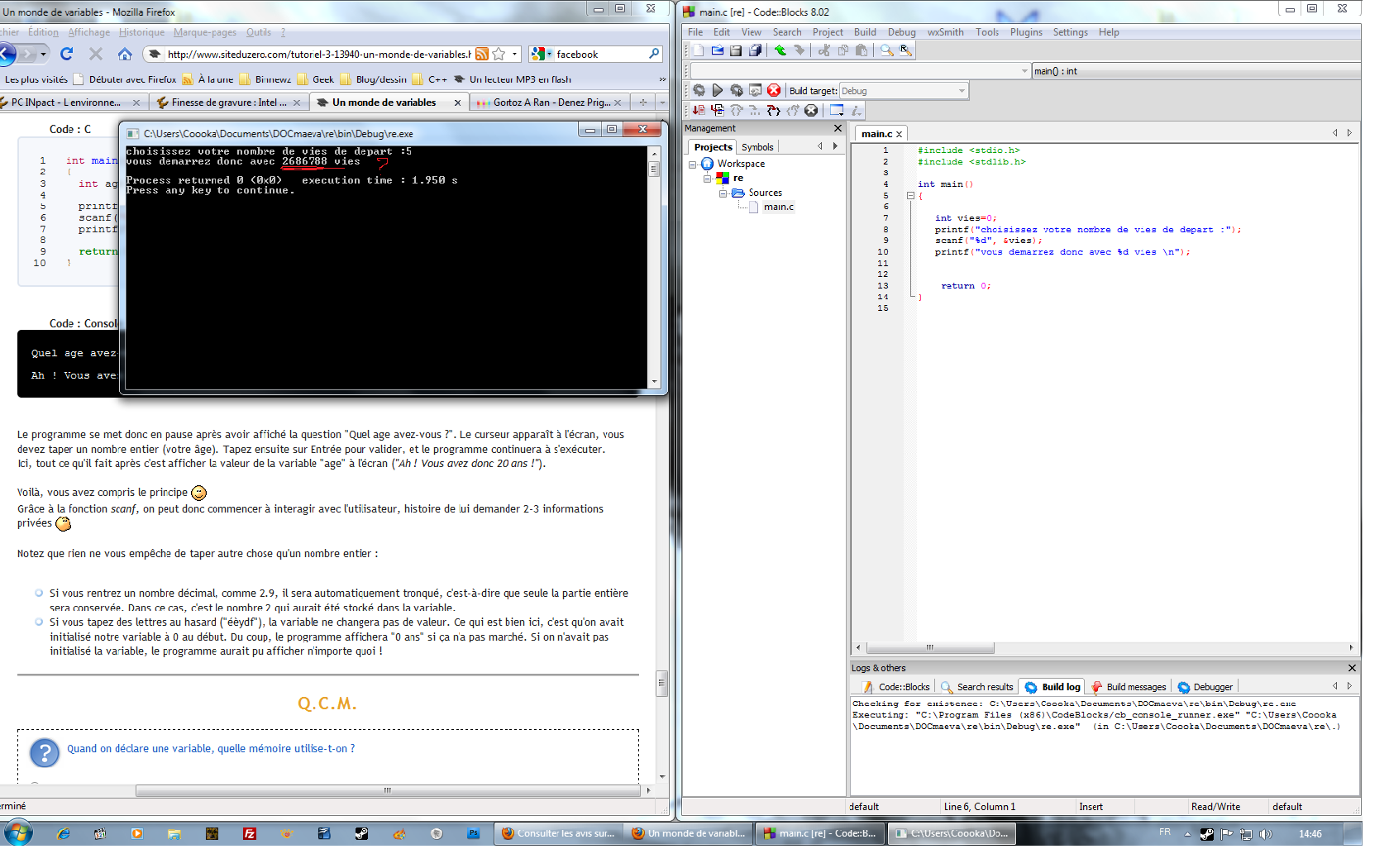Click the Build gear icon in Code::Blocks
This screenshot has height=868, width=1389.
pos(699,90)
